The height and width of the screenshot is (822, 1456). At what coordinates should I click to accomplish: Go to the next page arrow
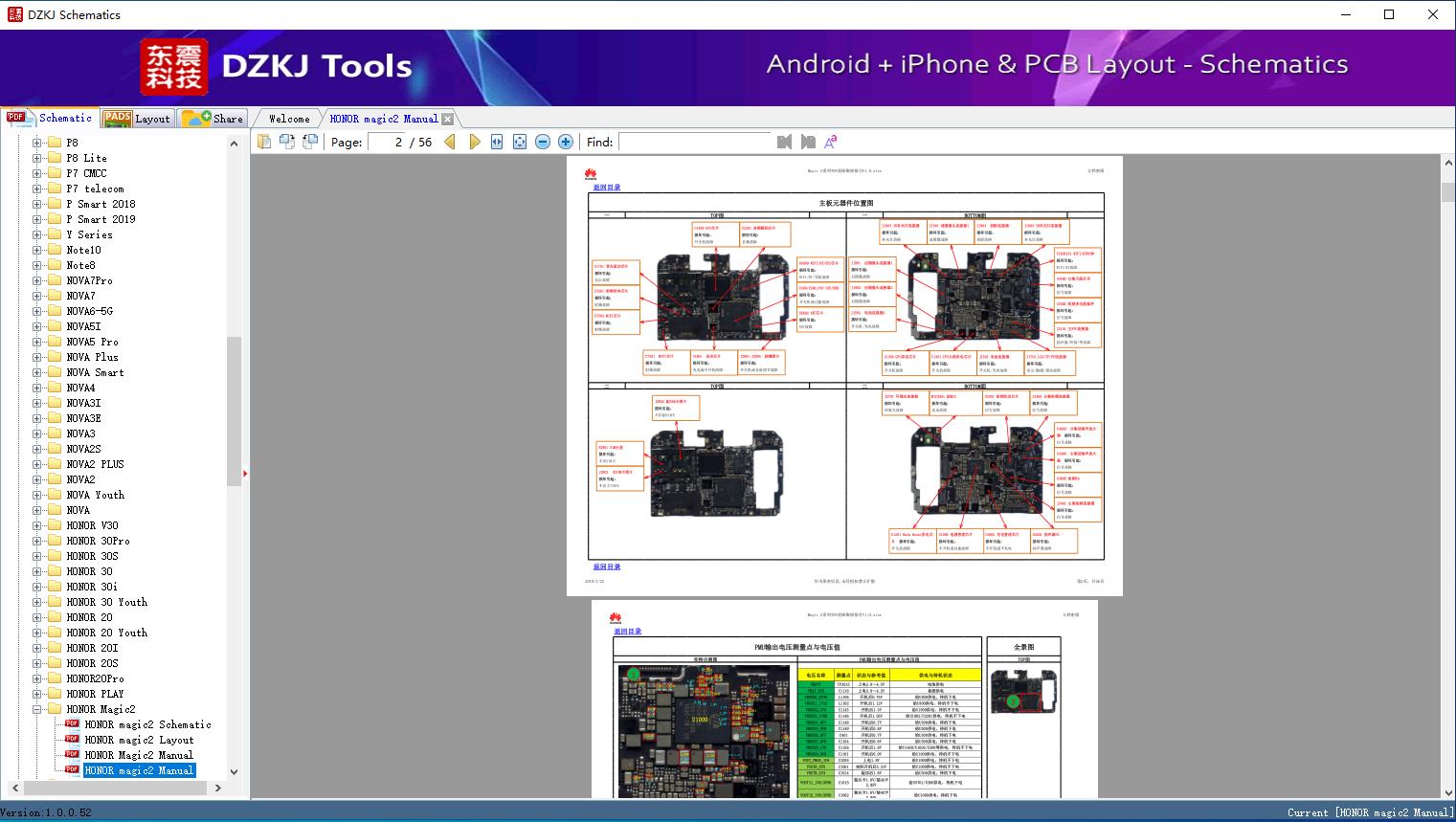tap(474, 142)
